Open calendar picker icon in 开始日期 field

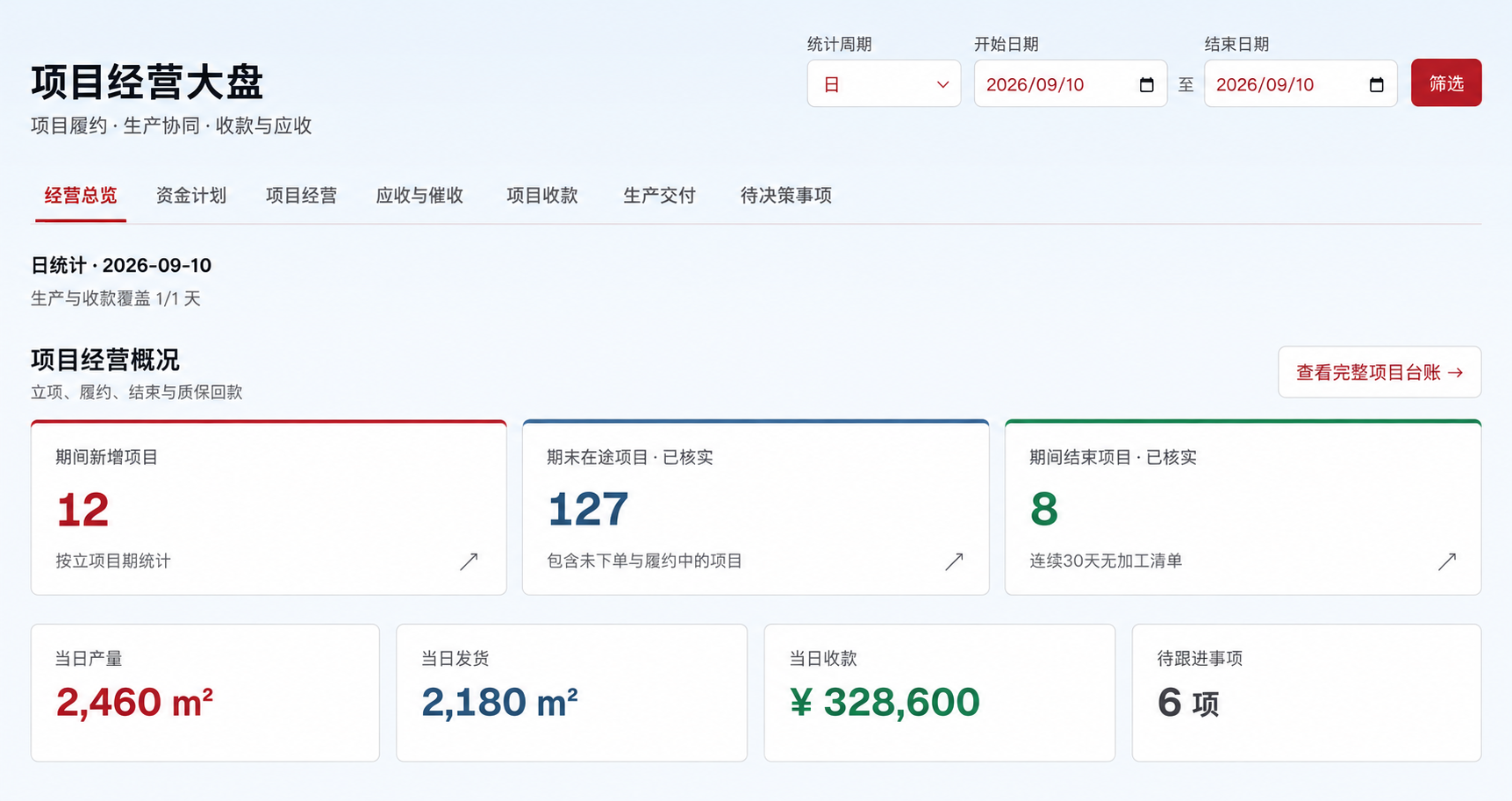point(1146,85)
